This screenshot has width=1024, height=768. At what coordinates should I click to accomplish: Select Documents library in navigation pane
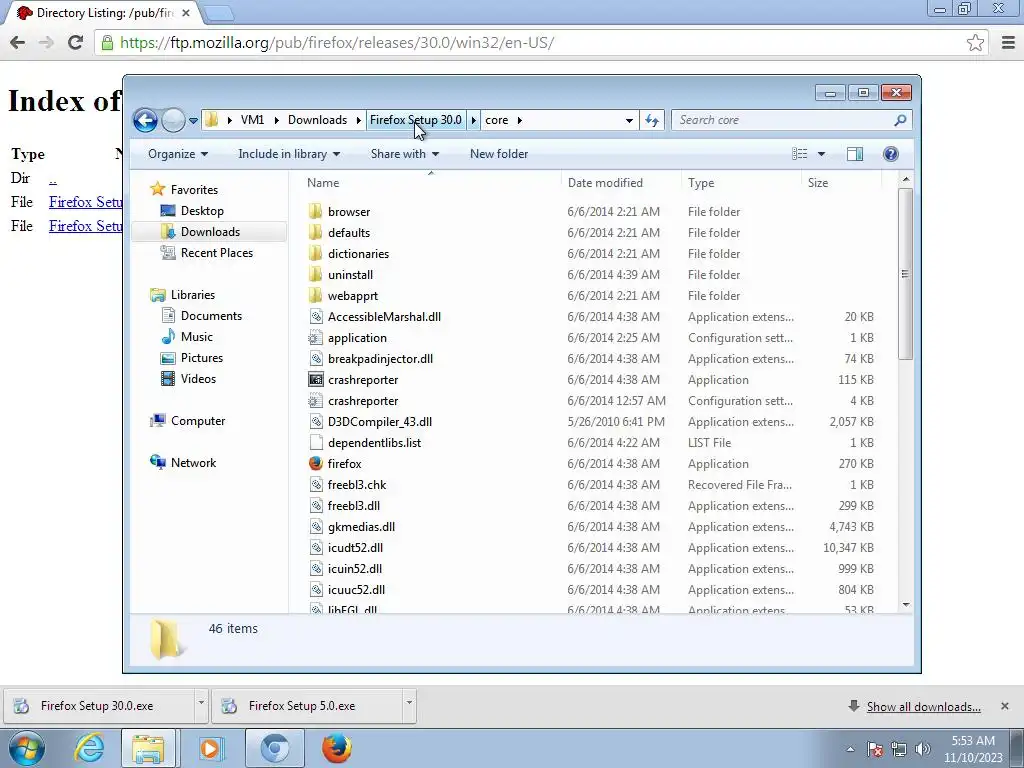[x=211, y=316]
